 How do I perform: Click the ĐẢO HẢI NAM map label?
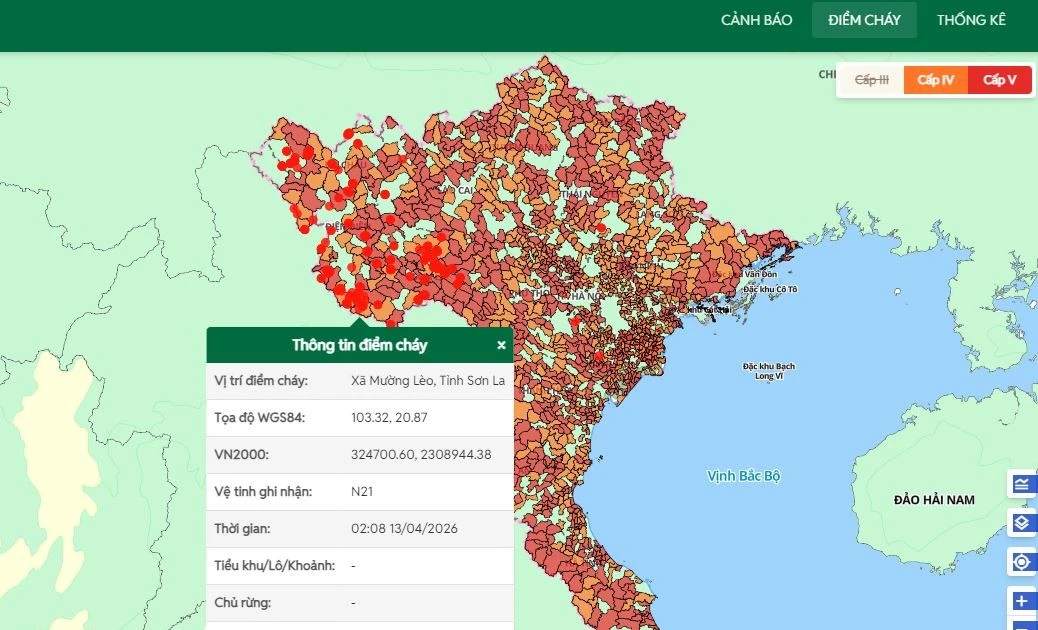click(934, 499)
